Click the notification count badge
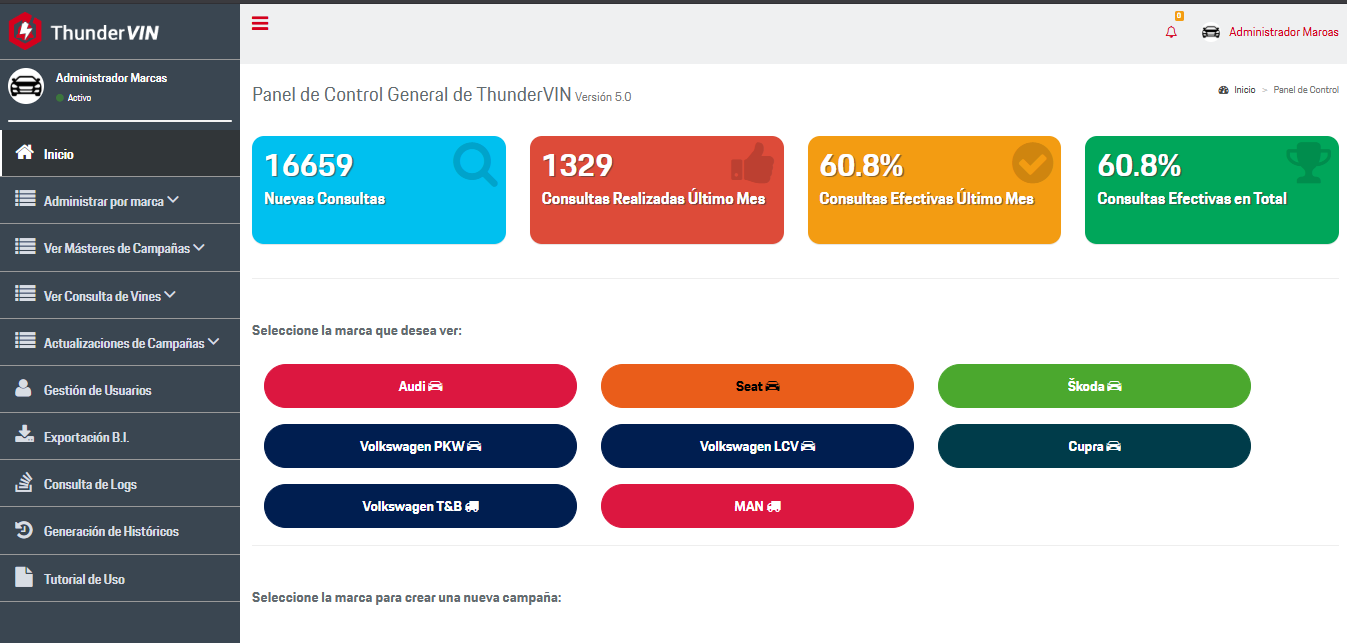 [1179, 16]
